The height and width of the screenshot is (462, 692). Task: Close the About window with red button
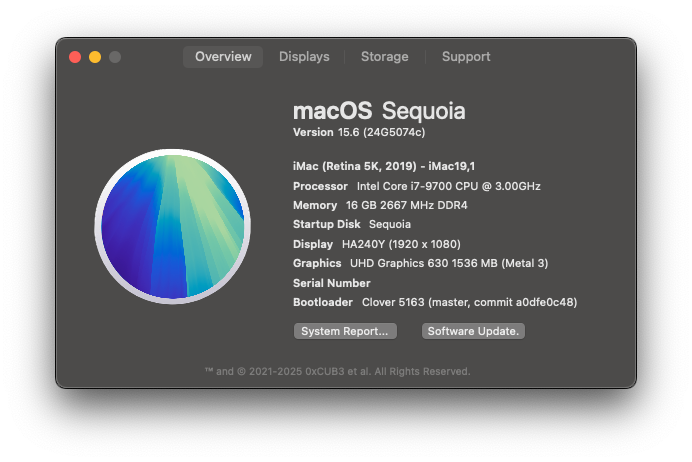tap(75, 57)
